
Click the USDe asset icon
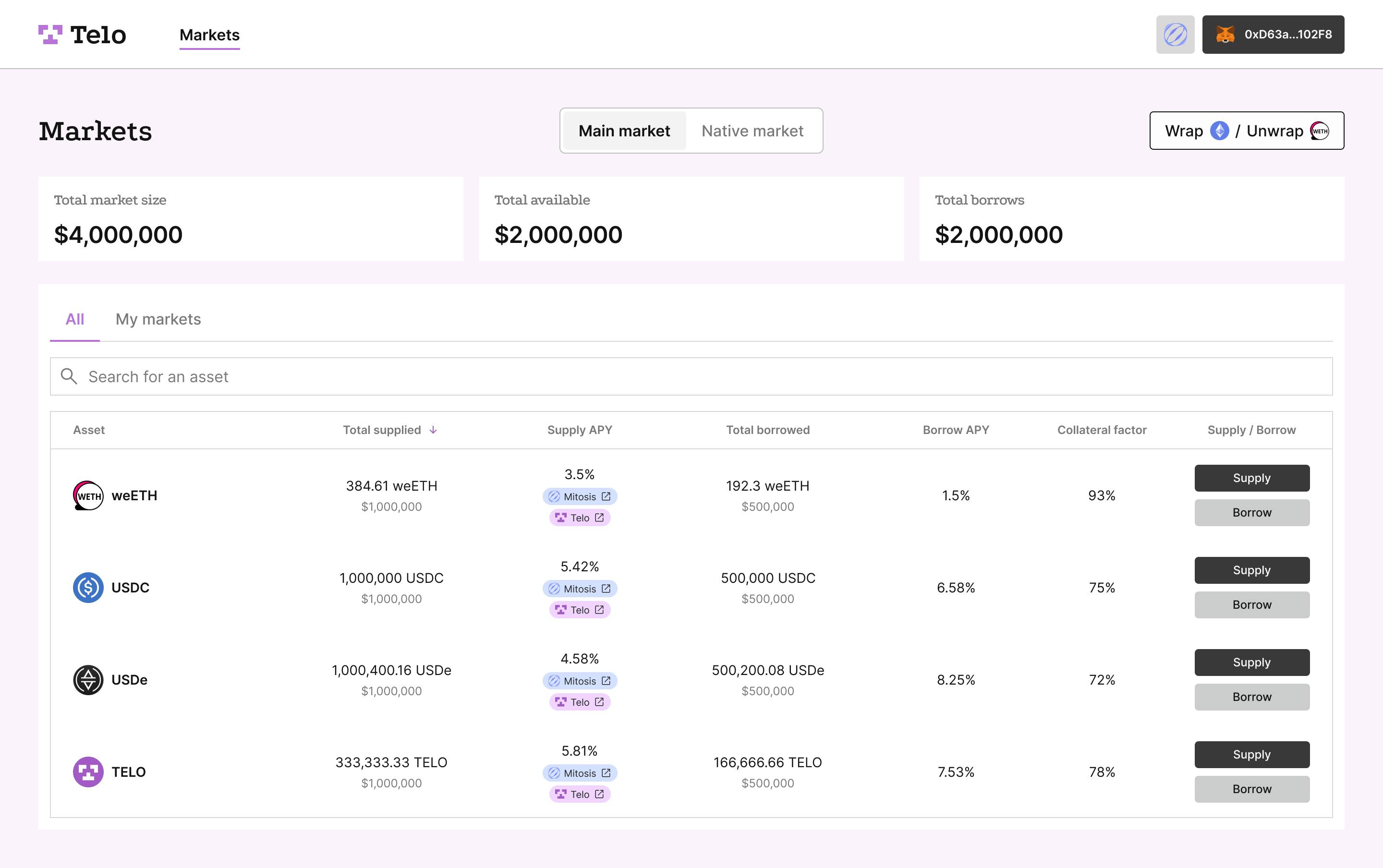coord(88,680)
